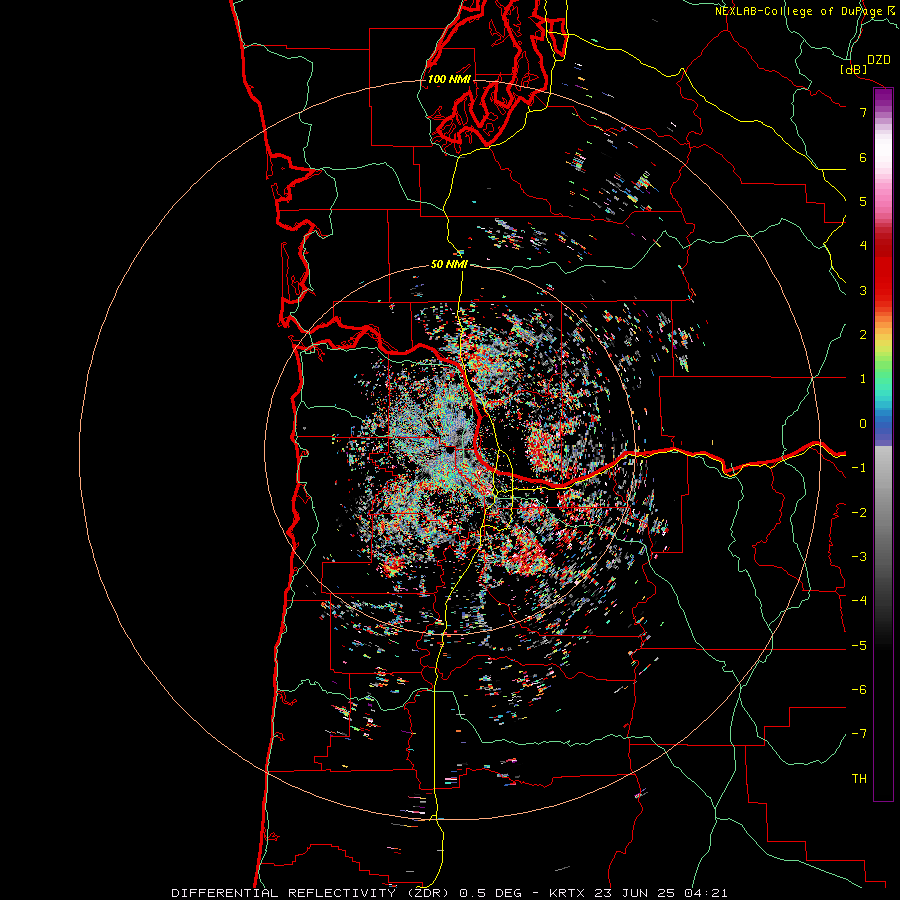Select the "[dB]" units label
Screen dimensions: 900x900
pos(854,69)
